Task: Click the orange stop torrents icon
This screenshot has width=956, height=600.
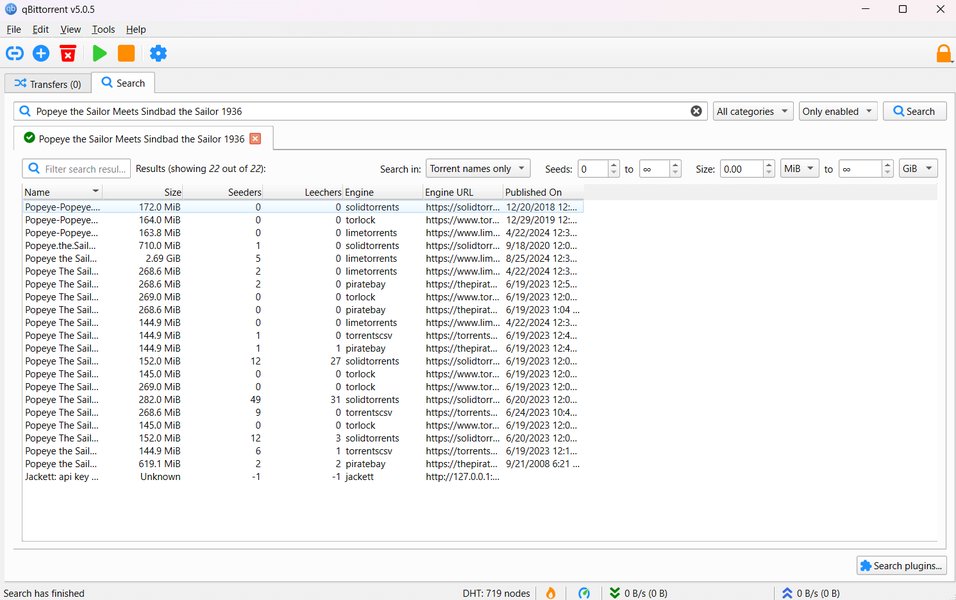Action: [126, 54]
